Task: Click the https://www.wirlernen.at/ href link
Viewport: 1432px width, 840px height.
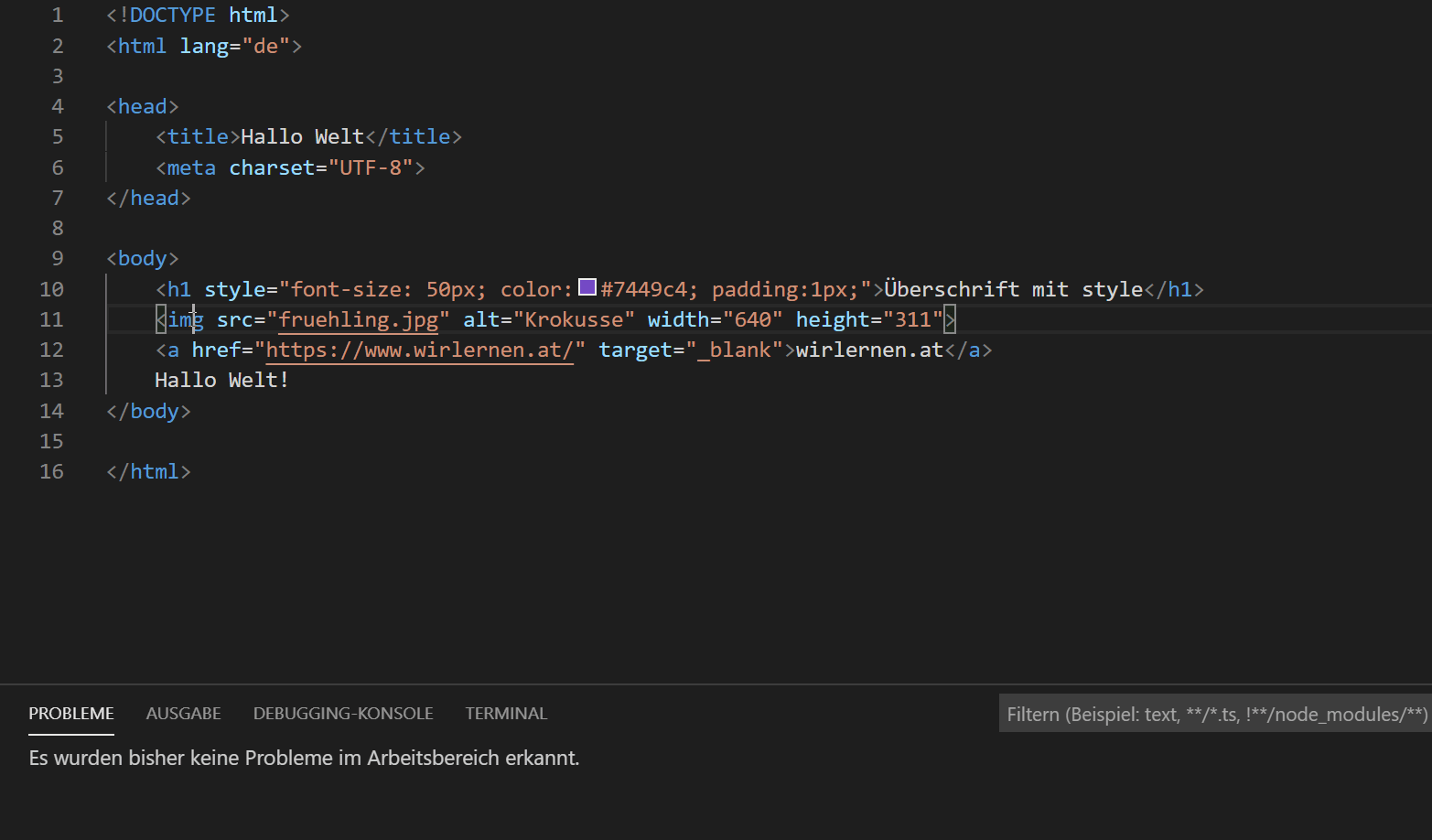Action: click(419, 350)
